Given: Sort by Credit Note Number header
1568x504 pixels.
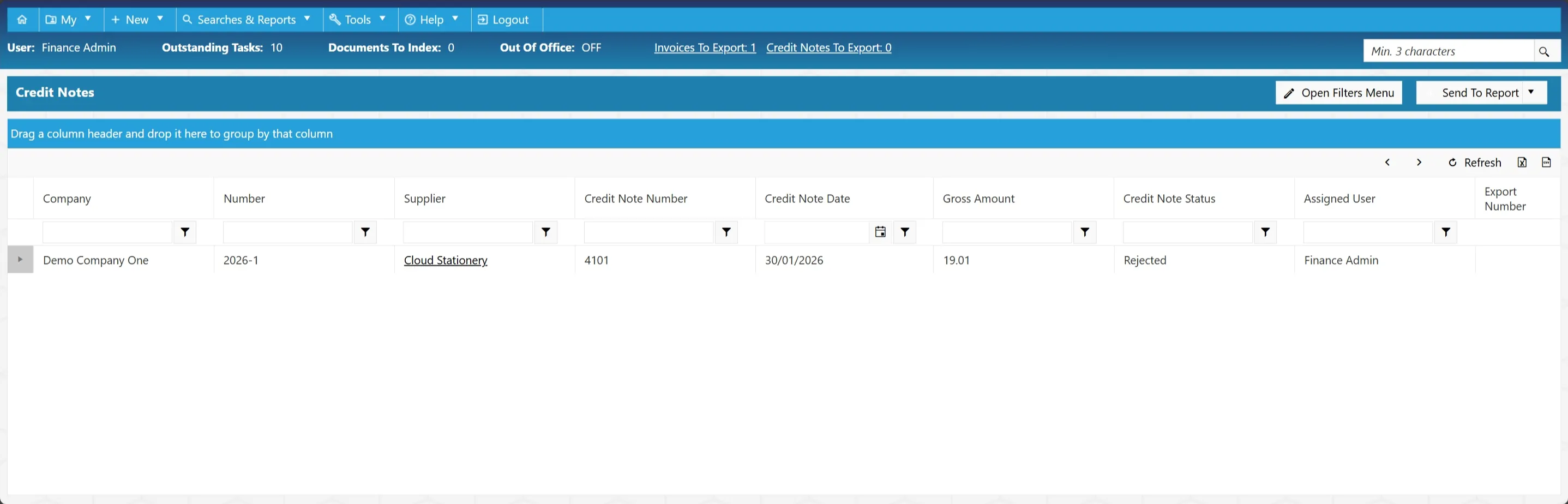Looking at the screenshot, I should coord(635,199).
